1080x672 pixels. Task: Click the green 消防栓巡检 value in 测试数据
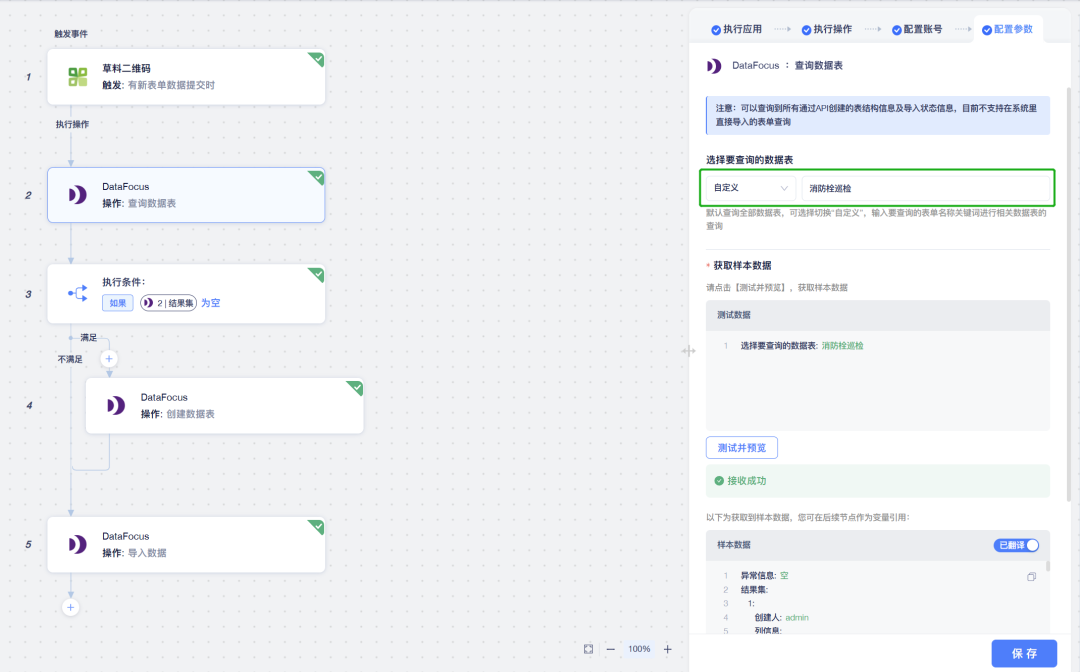click(x=842, y=346)
